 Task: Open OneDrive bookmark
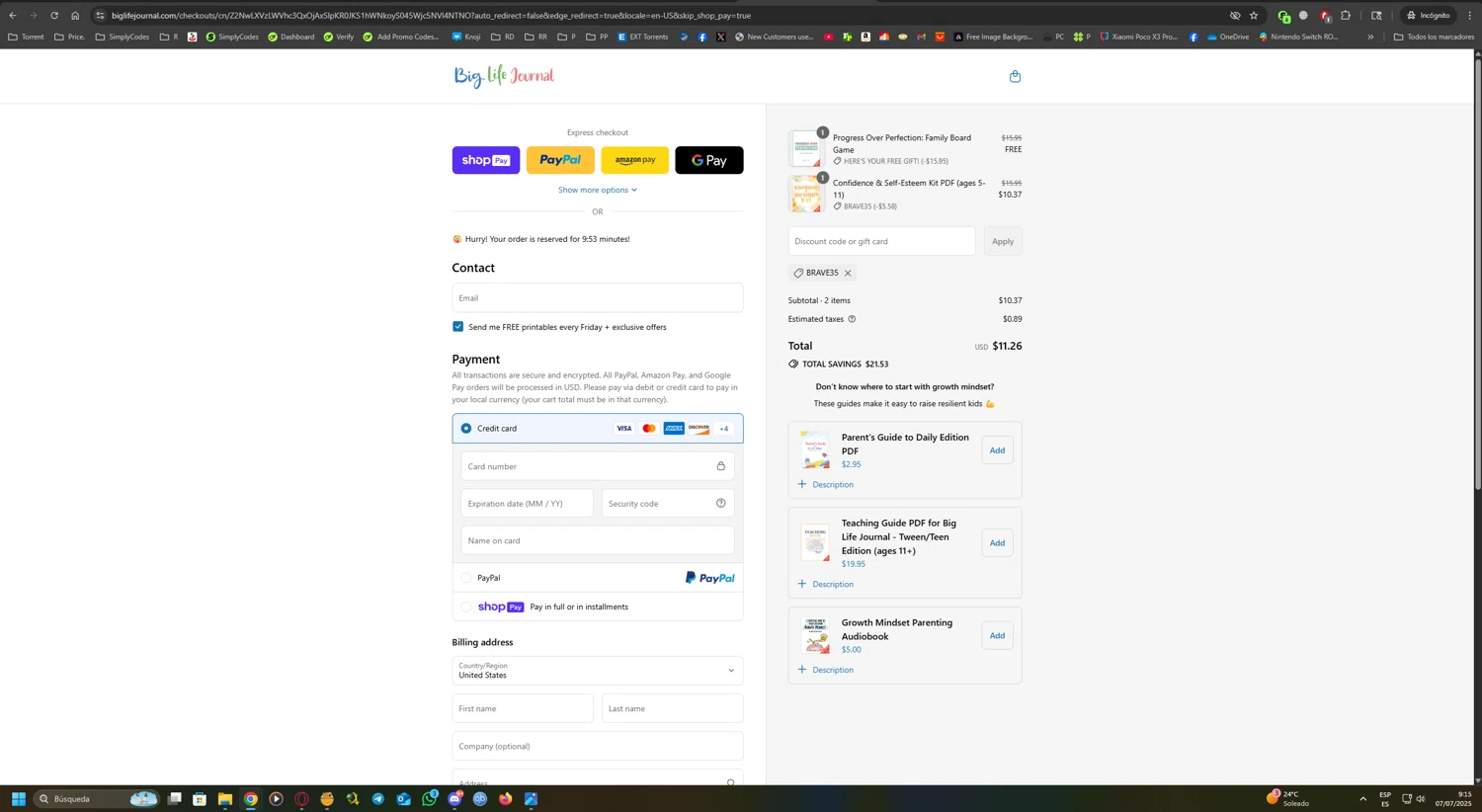(x=1228, y=37)
